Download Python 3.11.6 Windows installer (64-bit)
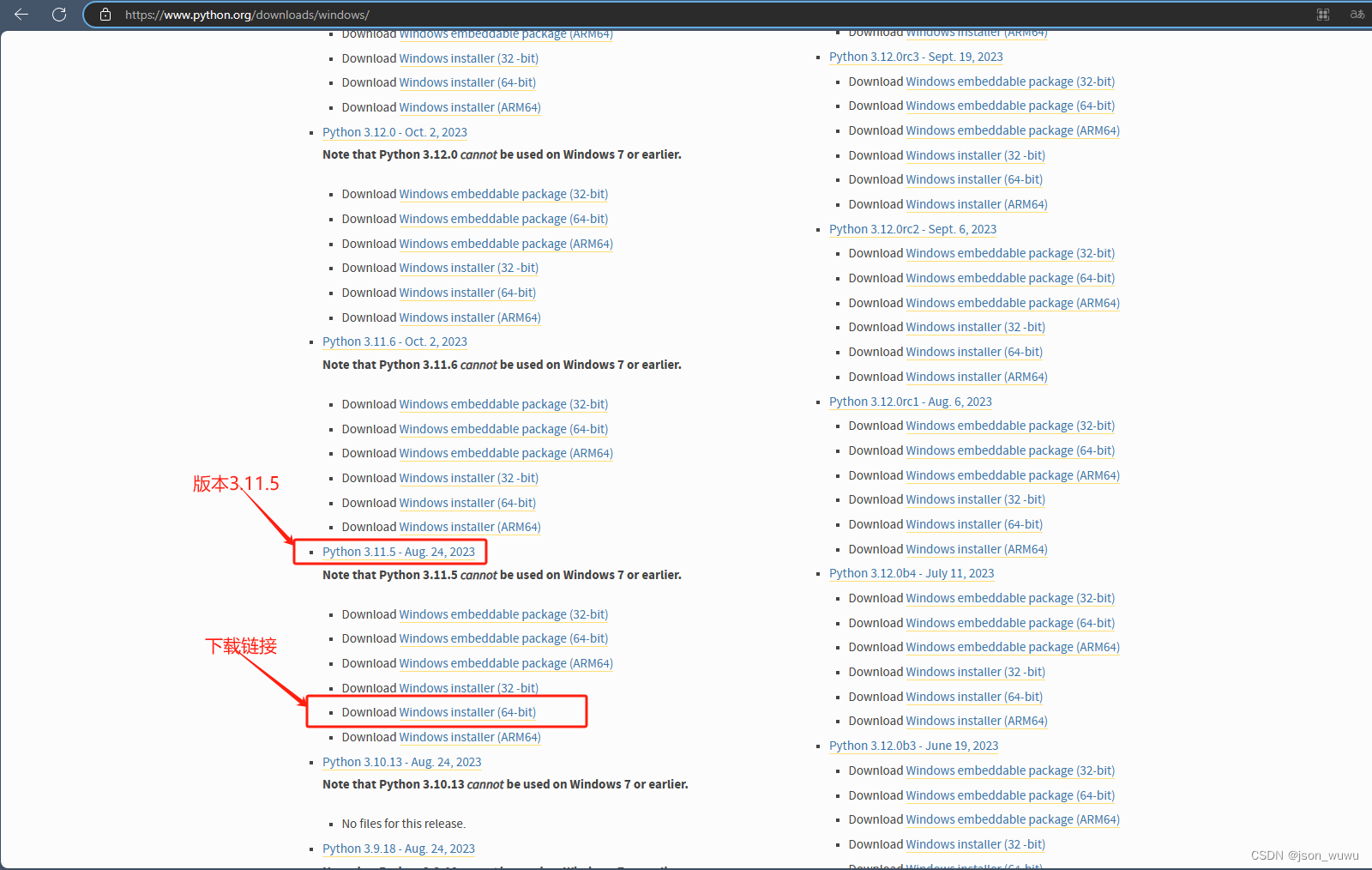1372x870 pixels. click(x=467, y=503)
